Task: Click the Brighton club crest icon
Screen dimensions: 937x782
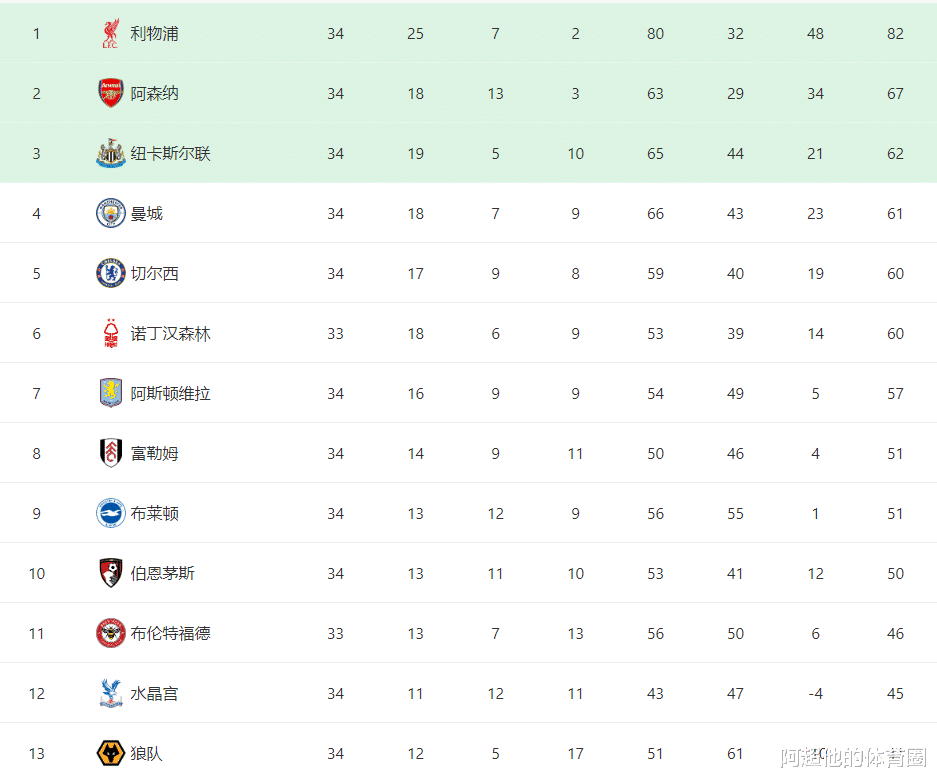Action: (110, 514)
